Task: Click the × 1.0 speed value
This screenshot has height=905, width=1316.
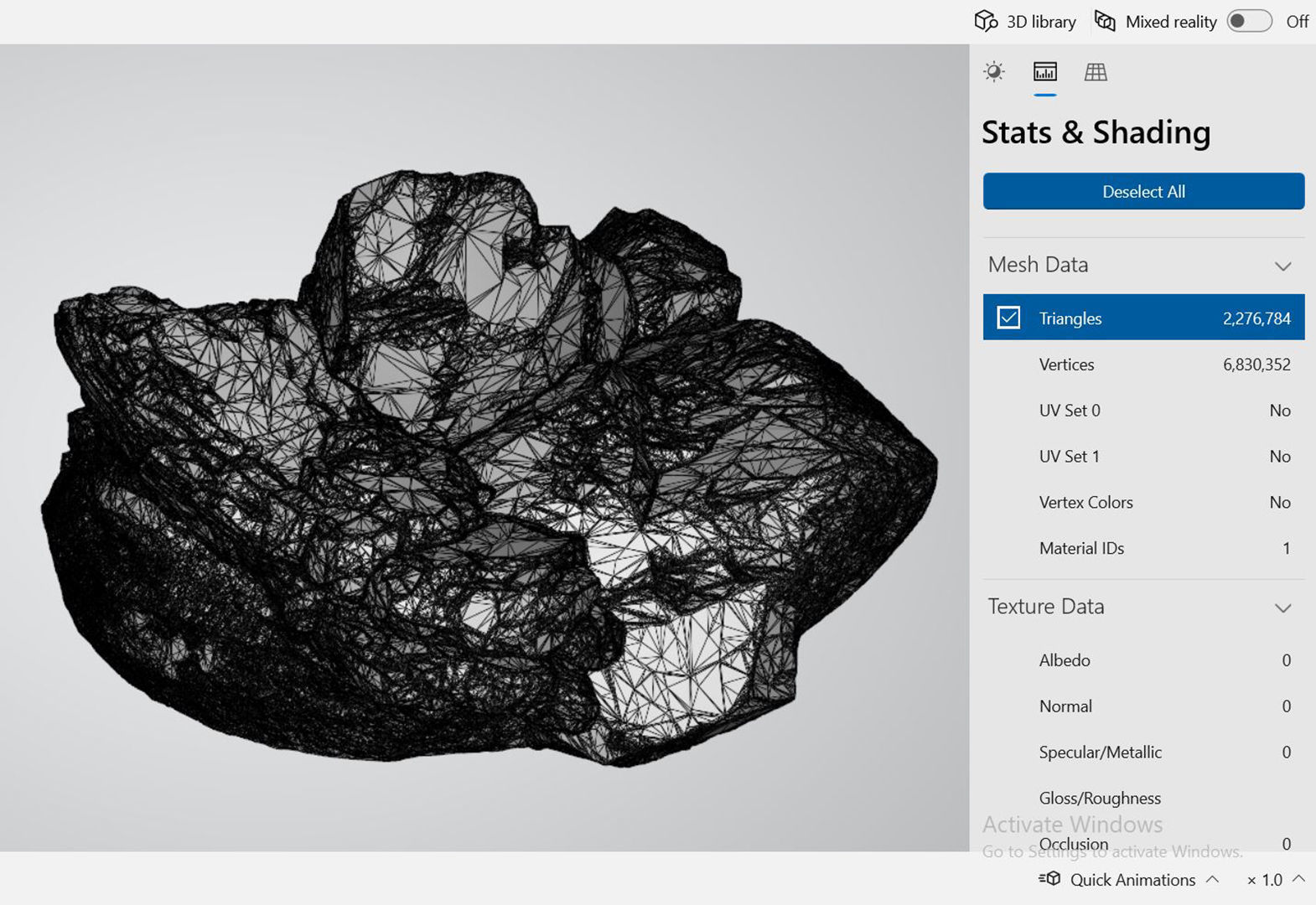Action: (1264, 880)
